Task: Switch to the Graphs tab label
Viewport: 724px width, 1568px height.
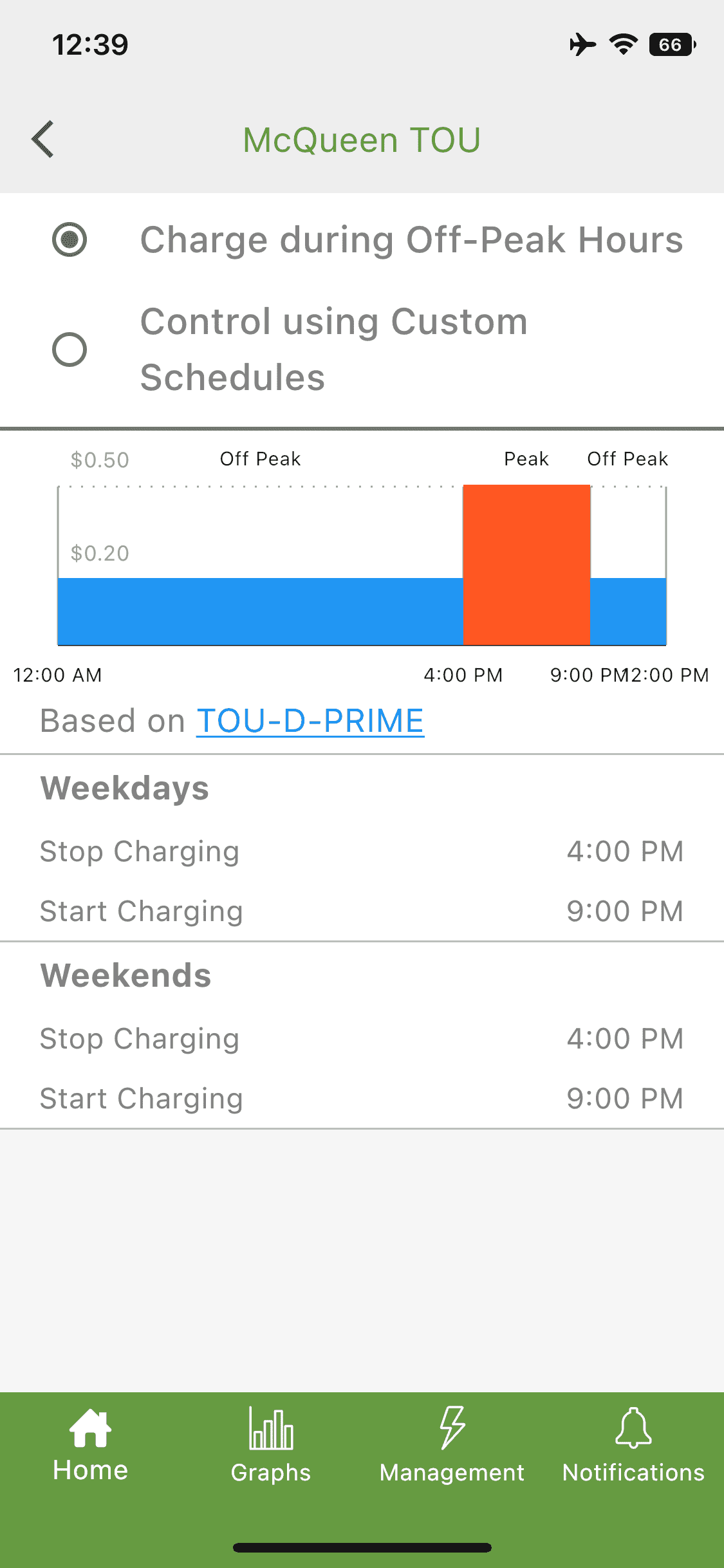Action: pyautogui.click(x=271, y=1473)
